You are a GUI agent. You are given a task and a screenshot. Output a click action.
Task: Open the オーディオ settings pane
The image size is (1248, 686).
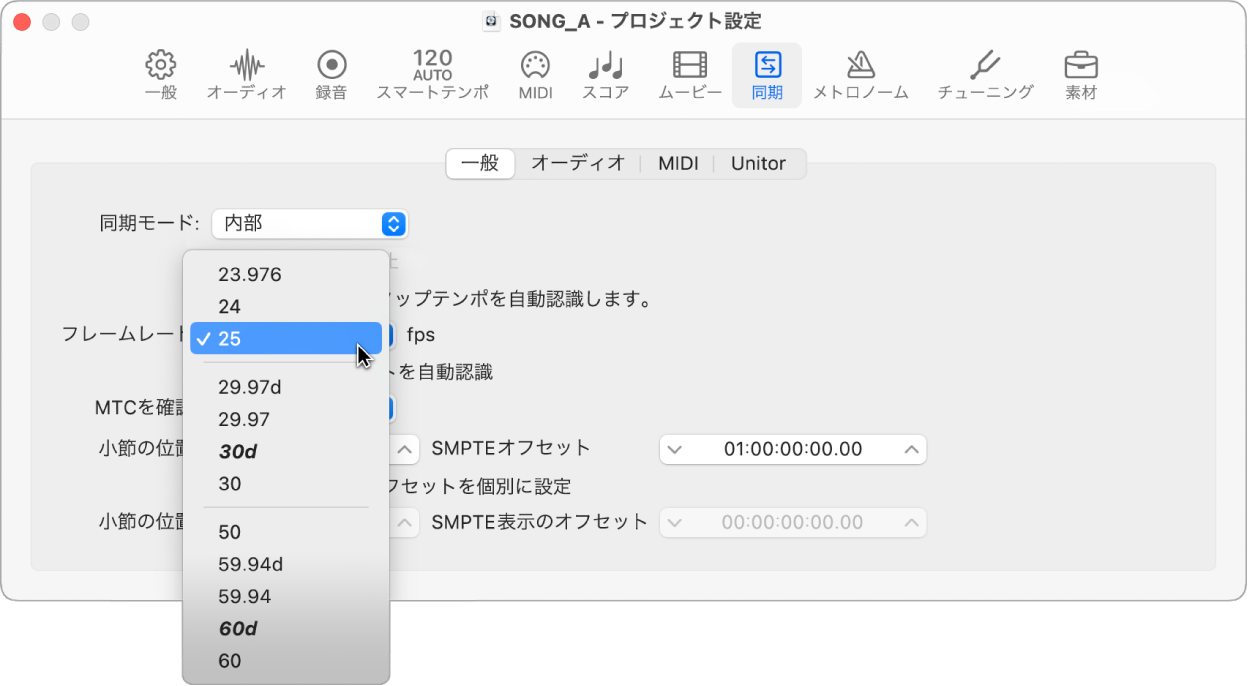(246, 75)
